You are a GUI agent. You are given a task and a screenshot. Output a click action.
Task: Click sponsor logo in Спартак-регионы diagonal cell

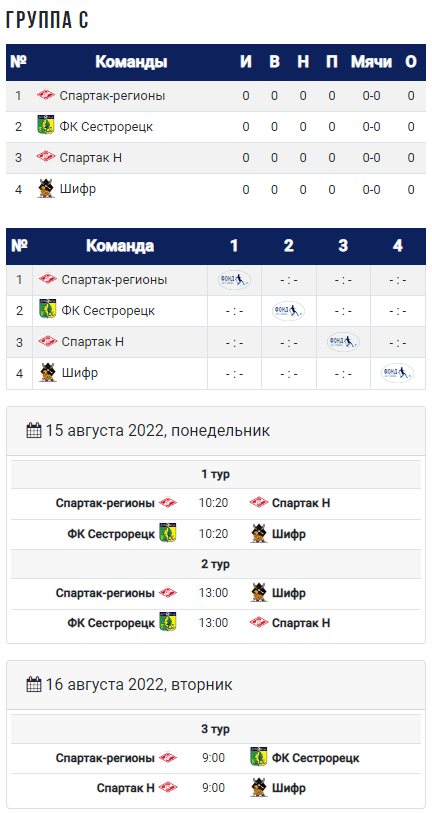[234, 280]
